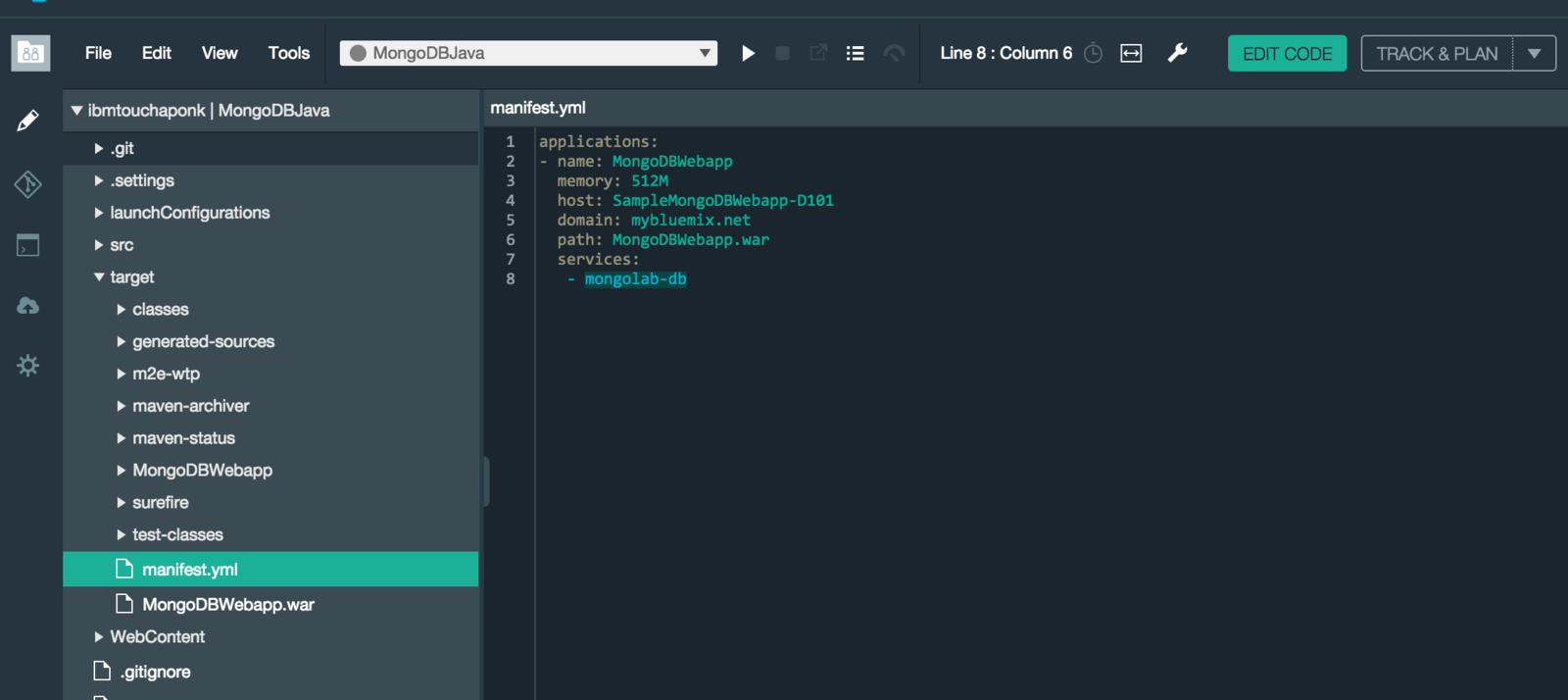Collapse the target folder

[x=99, y=277]
